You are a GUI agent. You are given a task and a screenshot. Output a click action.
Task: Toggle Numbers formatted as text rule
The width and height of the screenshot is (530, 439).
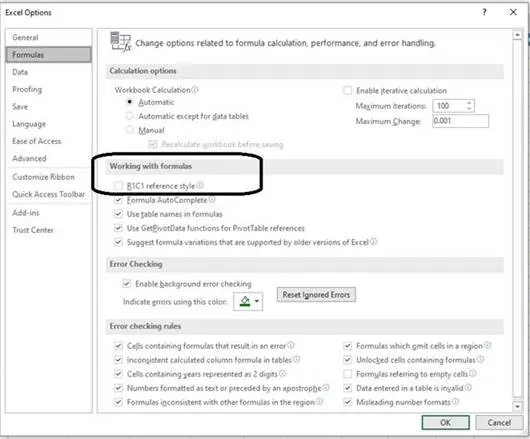coord(118,388)
